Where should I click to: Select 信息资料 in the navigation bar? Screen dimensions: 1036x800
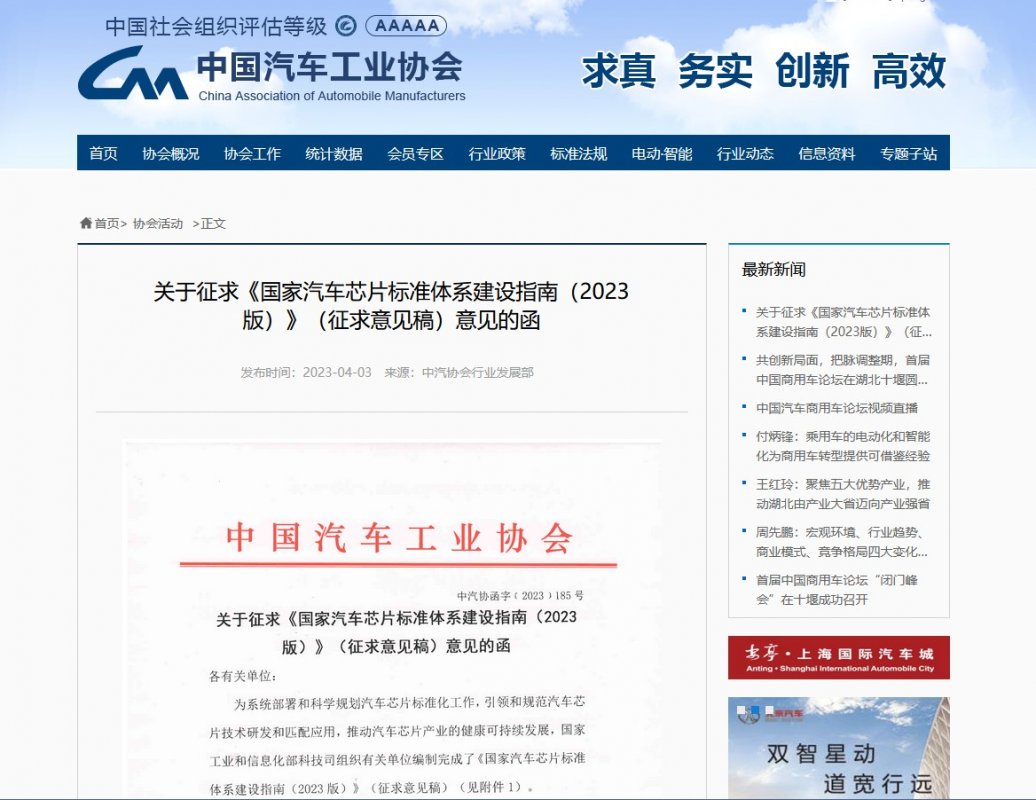(827, 153)
